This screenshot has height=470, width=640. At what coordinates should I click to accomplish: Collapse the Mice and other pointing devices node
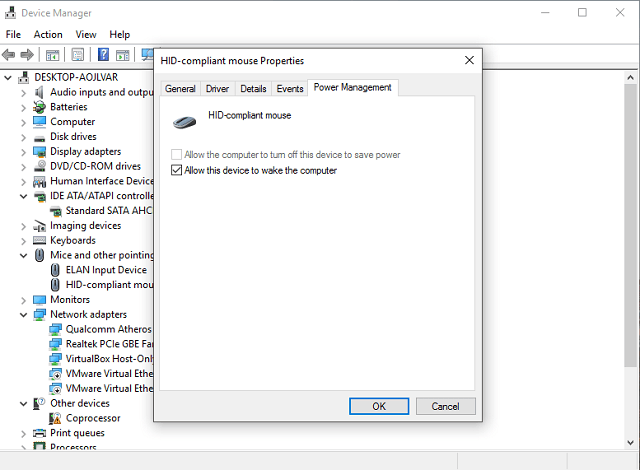coord(24,255)
